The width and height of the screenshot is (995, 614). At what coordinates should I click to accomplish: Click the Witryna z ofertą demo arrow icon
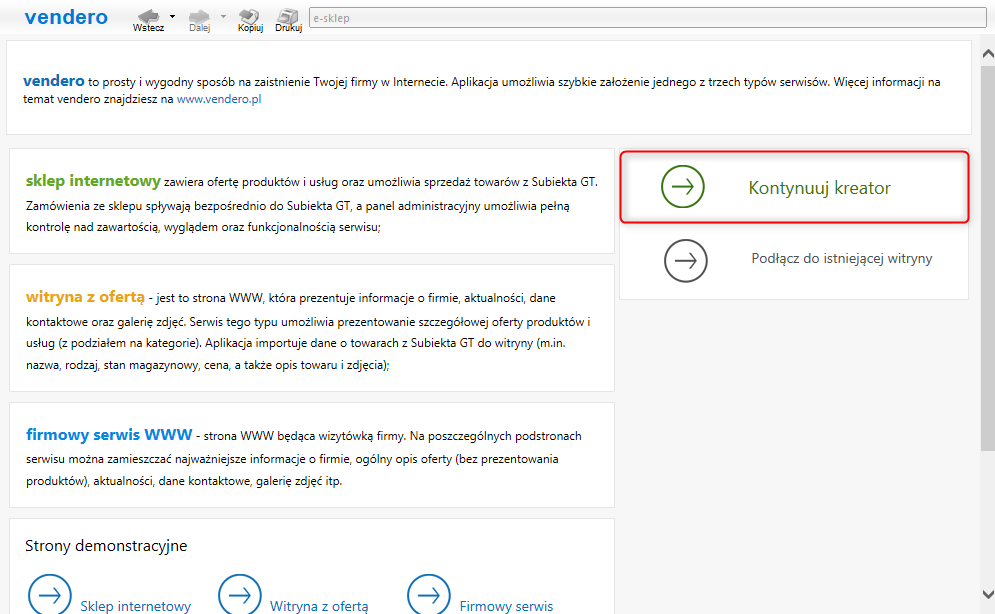[239, 595]
